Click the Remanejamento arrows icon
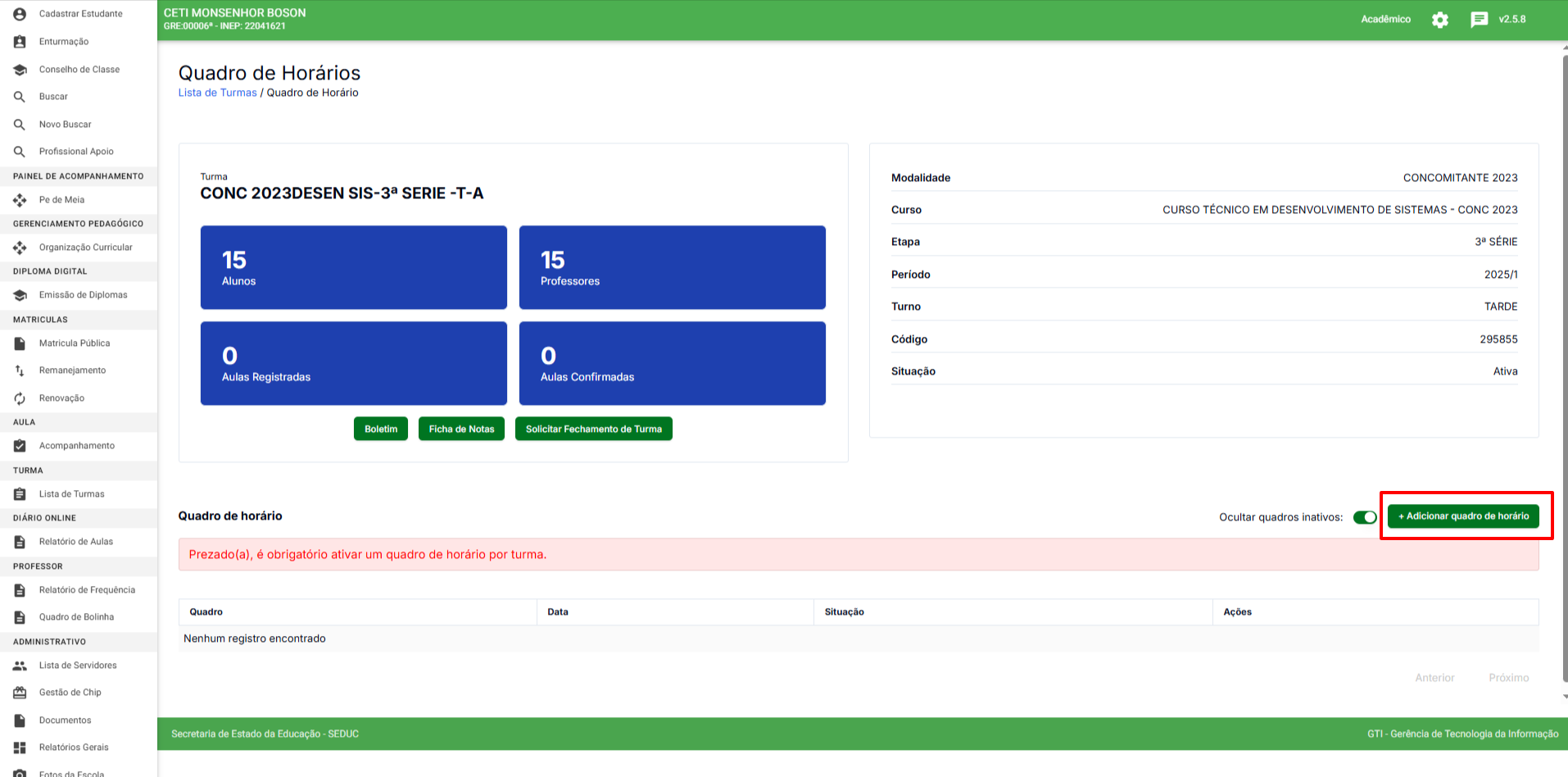The width and height of the screenshot is (1568, 777). point(20,370)
